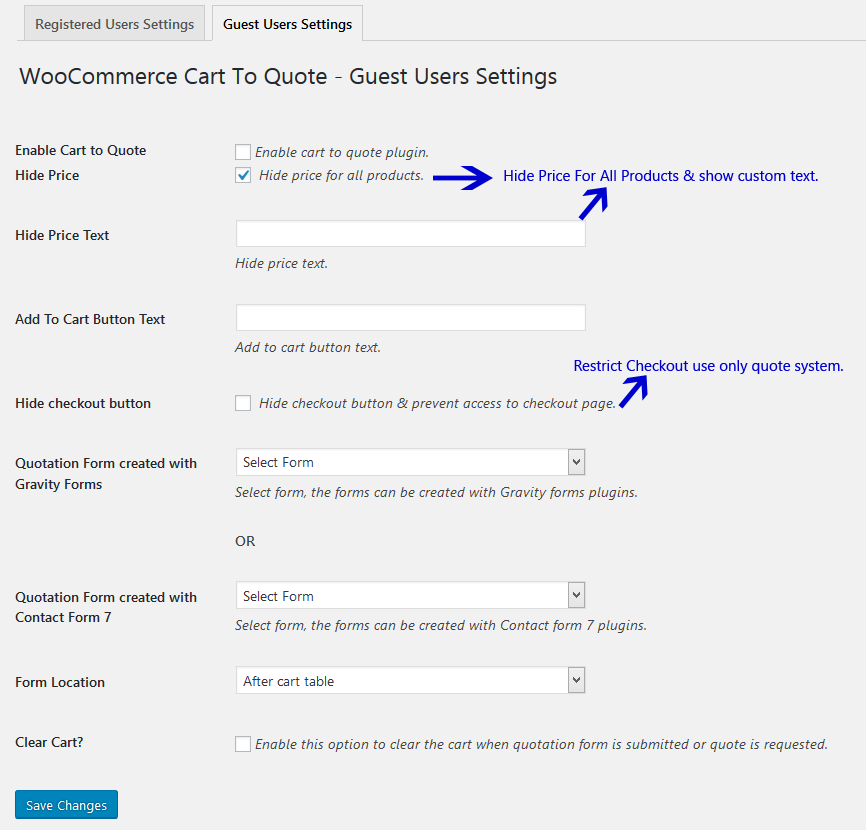Focus the Add To Cart Button Text field

coord(410,318)
